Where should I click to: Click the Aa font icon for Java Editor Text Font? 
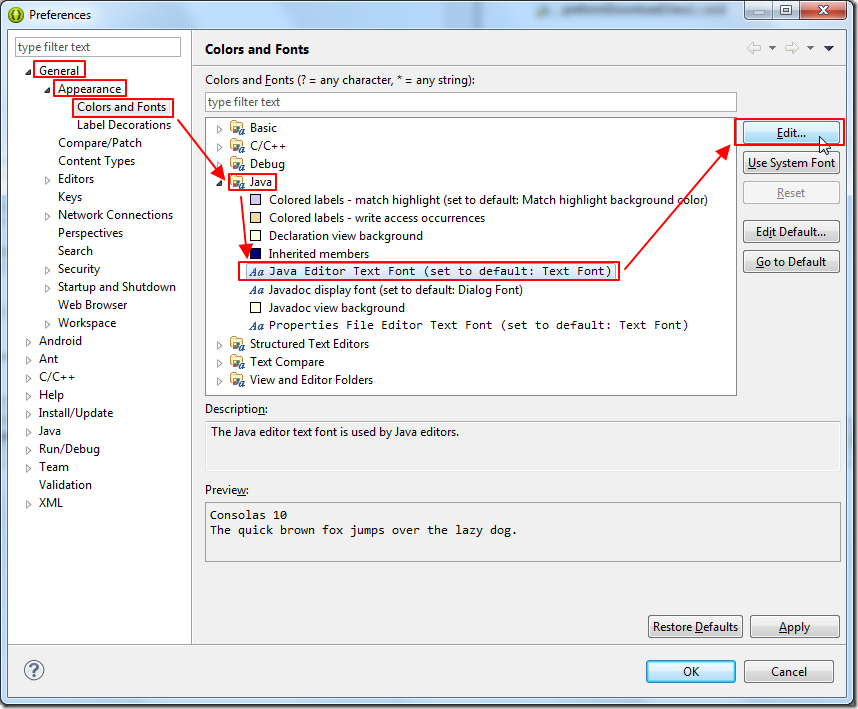[x=257, y=272]
